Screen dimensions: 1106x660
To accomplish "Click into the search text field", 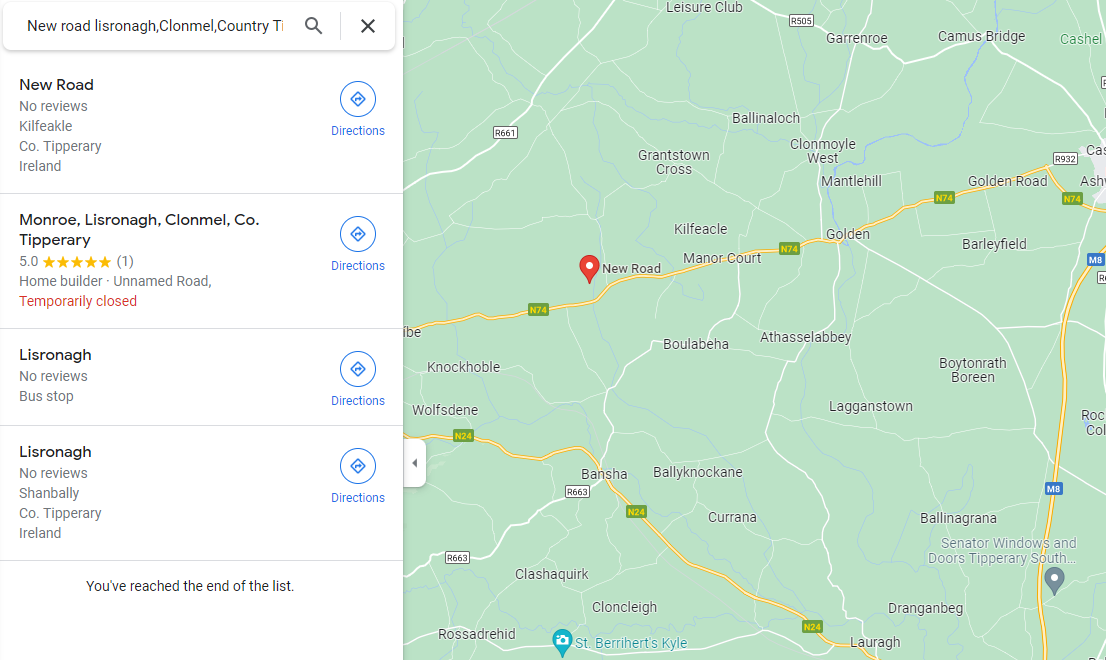I will 155,26.
